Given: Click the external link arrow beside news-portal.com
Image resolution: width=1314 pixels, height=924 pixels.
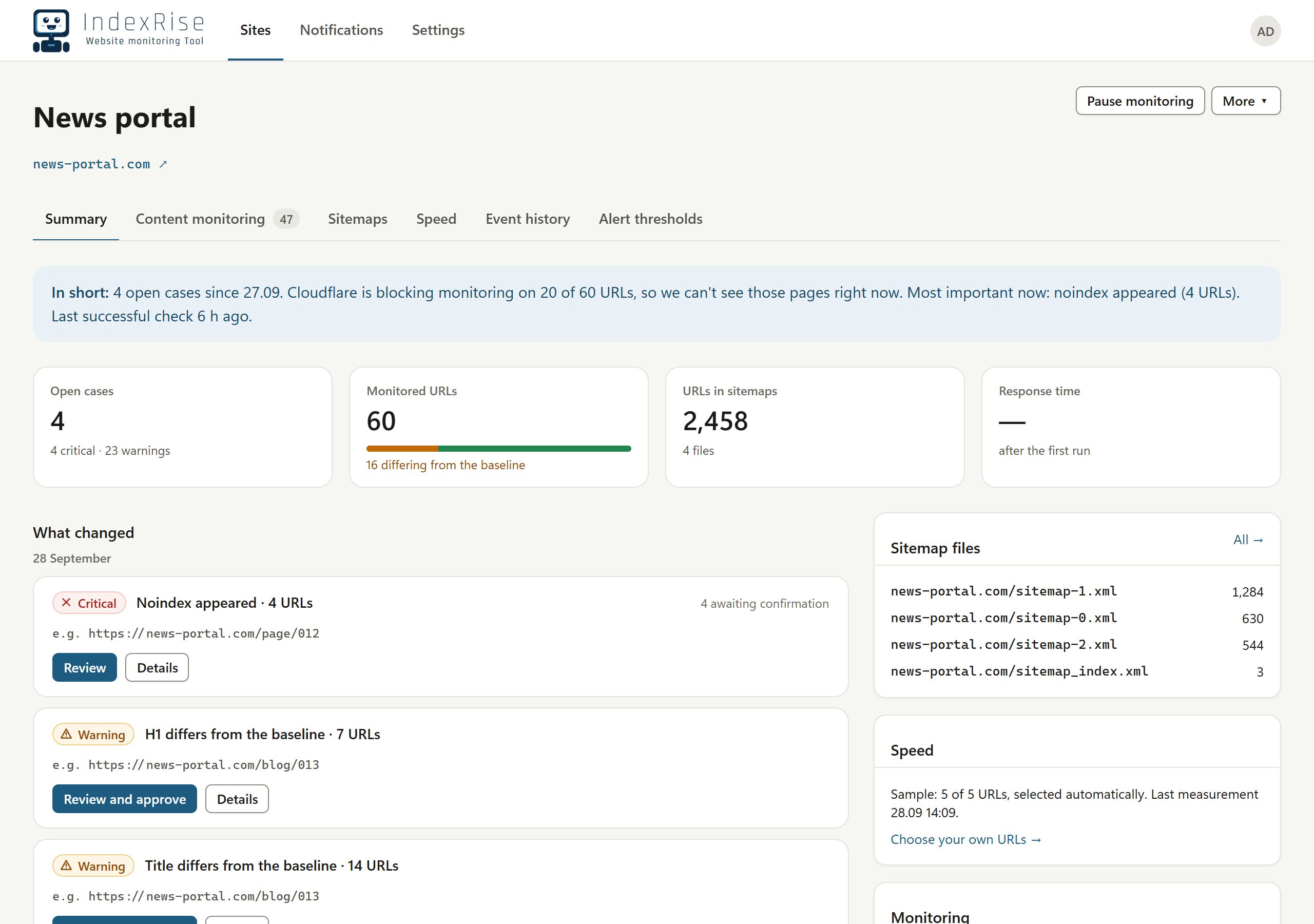Looking at the screenshot, I should coord(163,164).
